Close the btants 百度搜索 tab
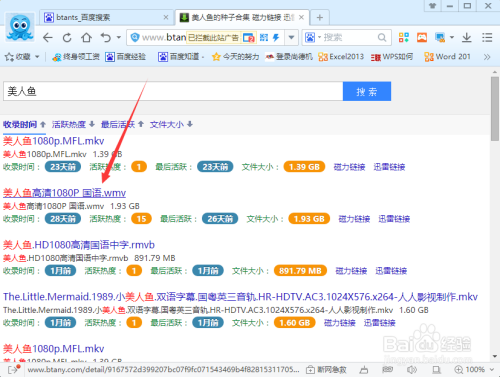The width and height of the screenshot is (500, 377). coord(166,17)
